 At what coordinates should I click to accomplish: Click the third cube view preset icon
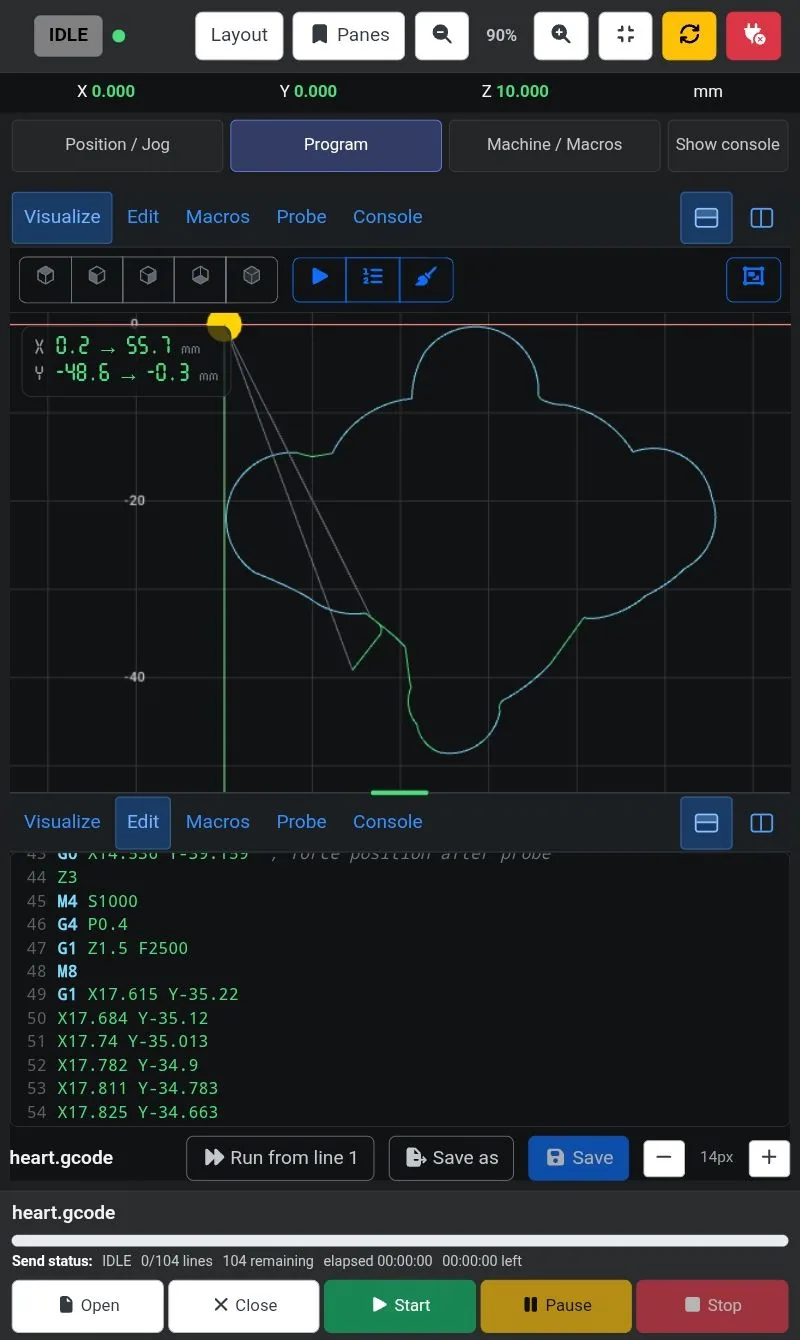(x=148, y=279)
